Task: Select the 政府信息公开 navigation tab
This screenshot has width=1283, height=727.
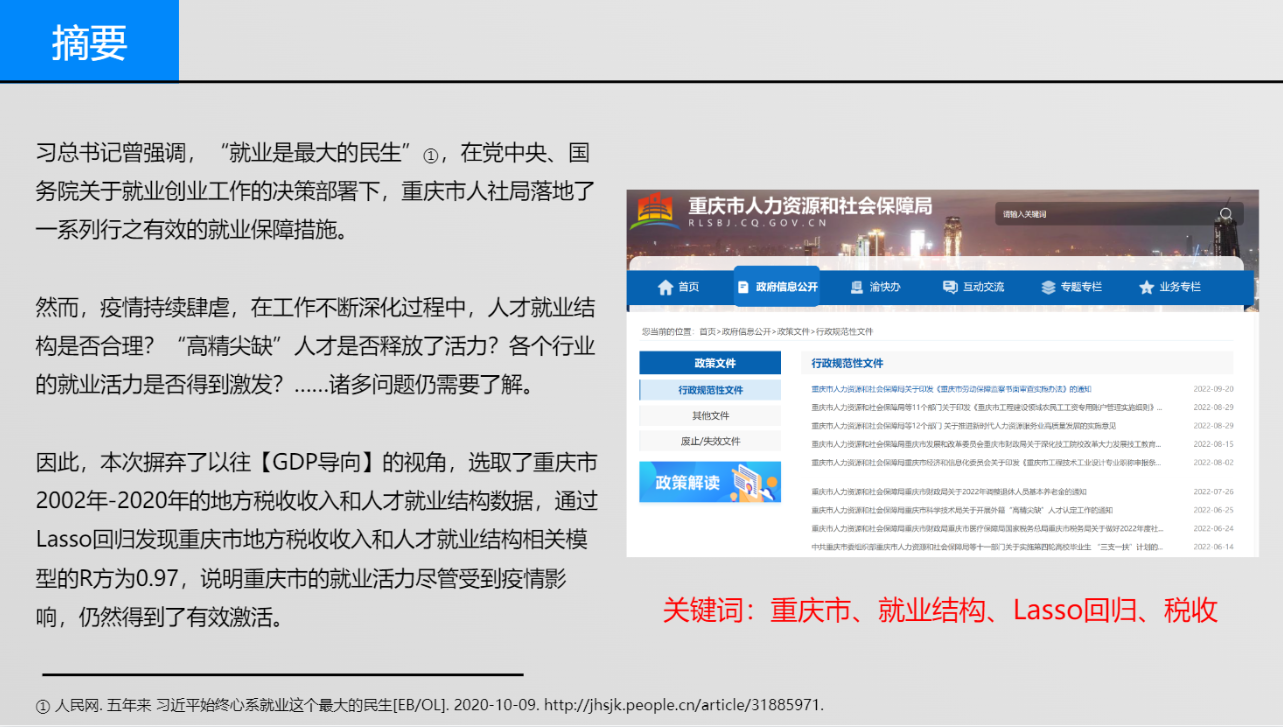Action: (x=777, y=287)
